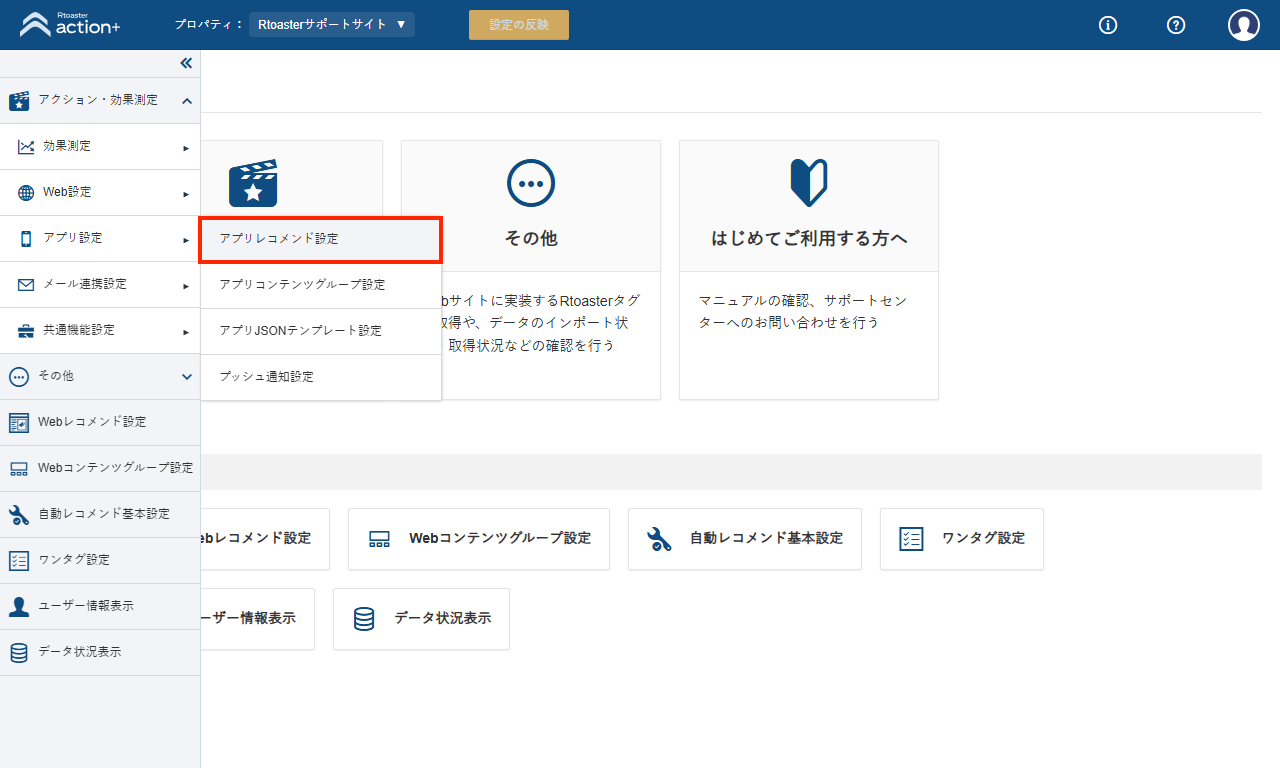The image size is (1280, 768).
Task: Click データ状況表示 shortcut button label
Action: click(x=443, y=618)
